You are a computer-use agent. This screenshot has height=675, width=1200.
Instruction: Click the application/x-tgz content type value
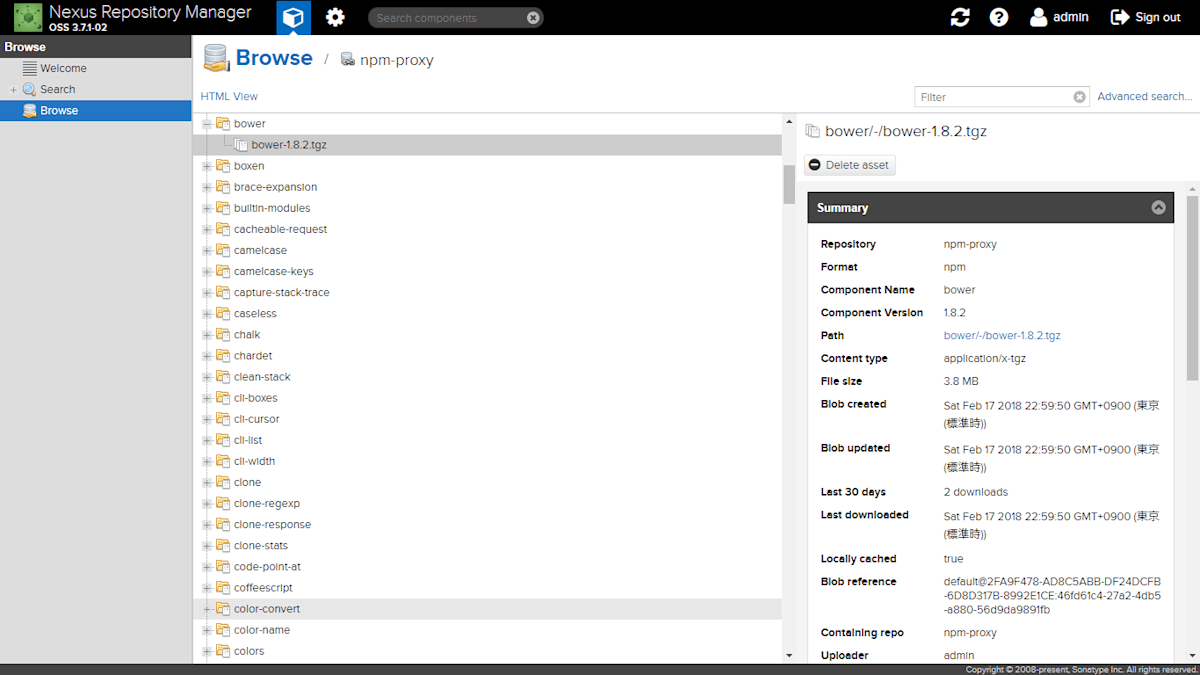pos(985,359)
